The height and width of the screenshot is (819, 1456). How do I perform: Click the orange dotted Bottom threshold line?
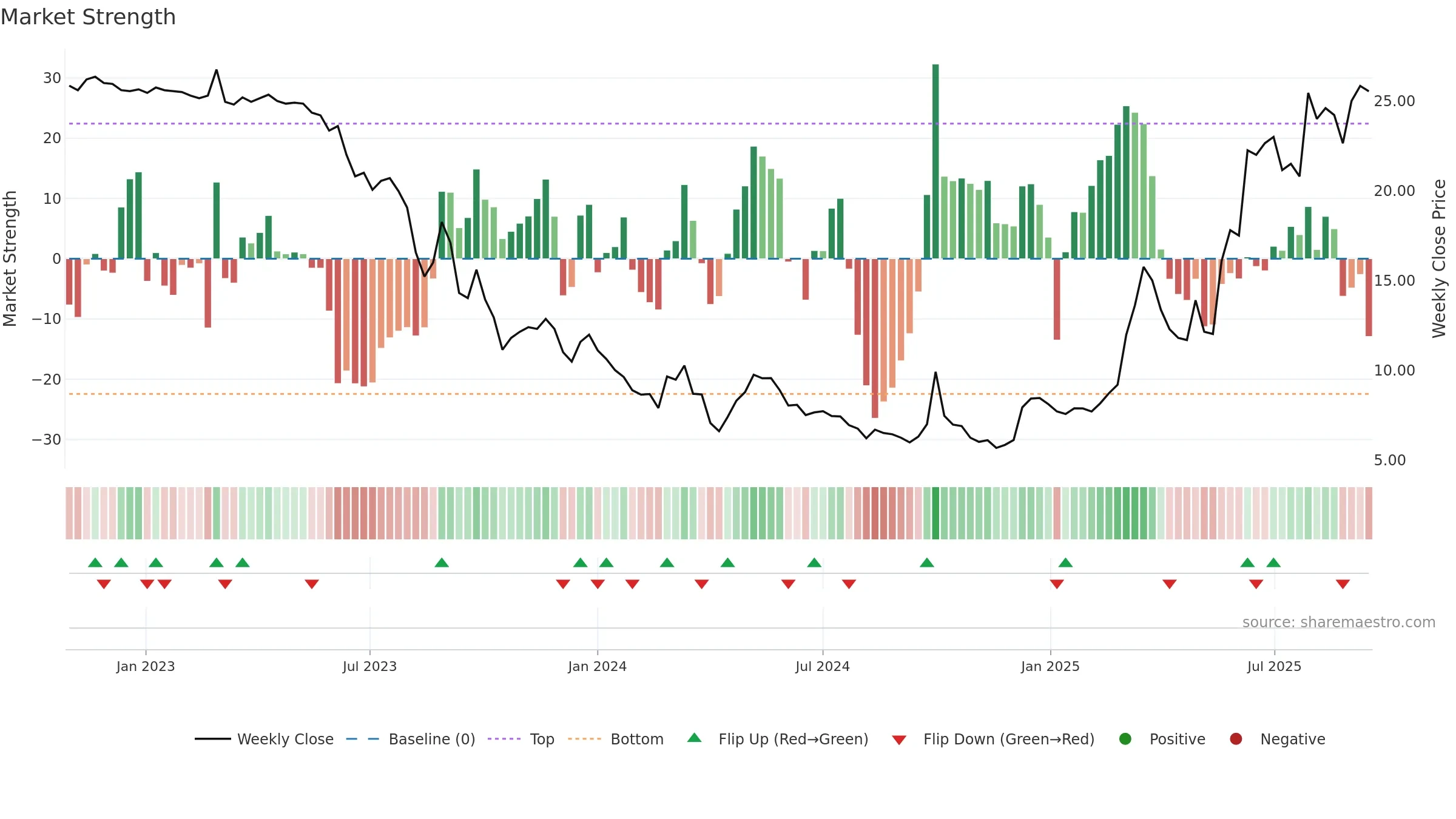[719, 394]
